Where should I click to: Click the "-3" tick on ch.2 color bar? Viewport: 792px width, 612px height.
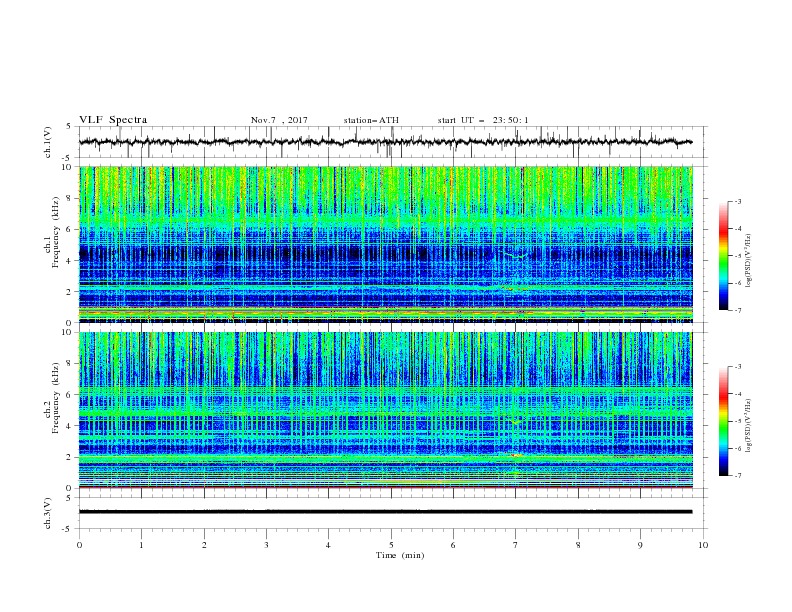pos(737,367)
